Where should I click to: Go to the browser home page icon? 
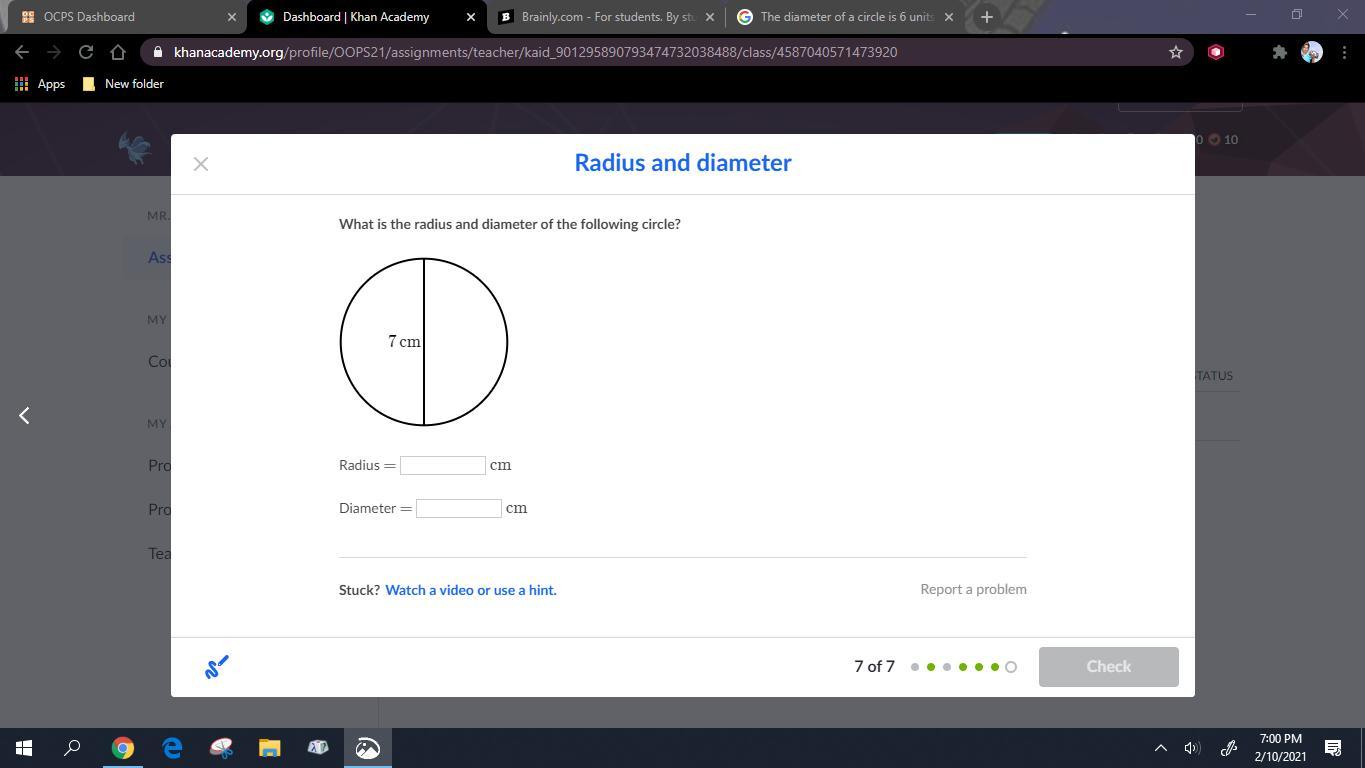tap(118, 52)
